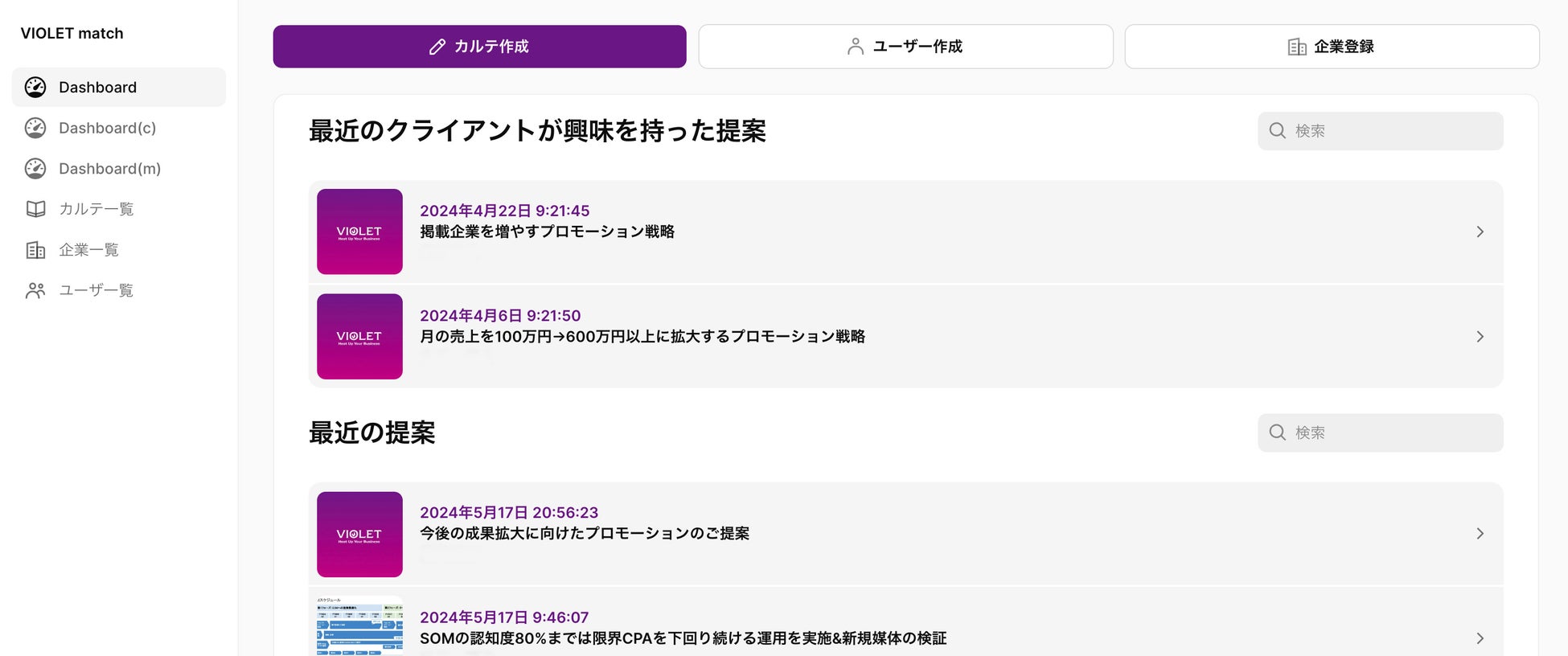Open chevron on the SOMの認知度80% proposal row
This screenshot has width=1568, height=656.
click(x=1480, y=638)
